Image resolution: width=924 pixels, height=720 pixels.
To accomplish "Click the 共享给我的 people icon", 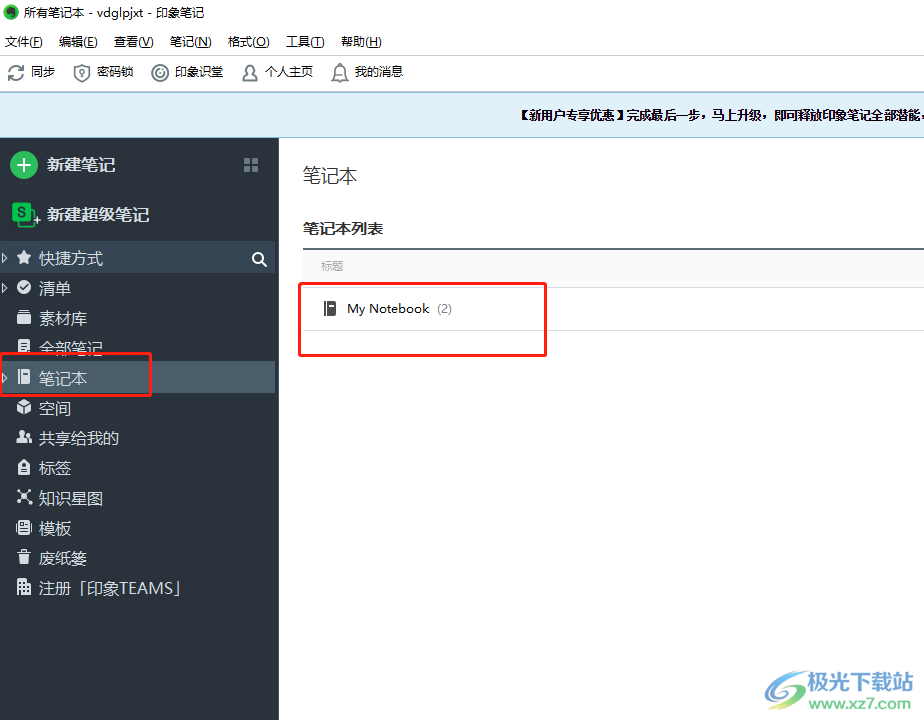I will click(x=24, y=437).
